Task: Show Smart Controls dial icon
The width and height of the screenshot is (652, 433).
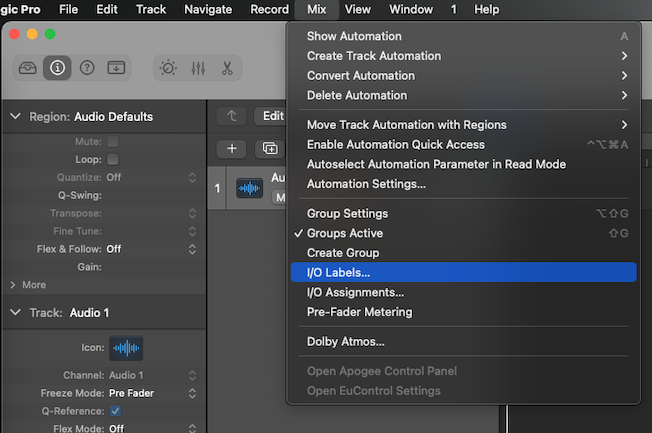Action: pyautogui.click(x=170, y=68)
